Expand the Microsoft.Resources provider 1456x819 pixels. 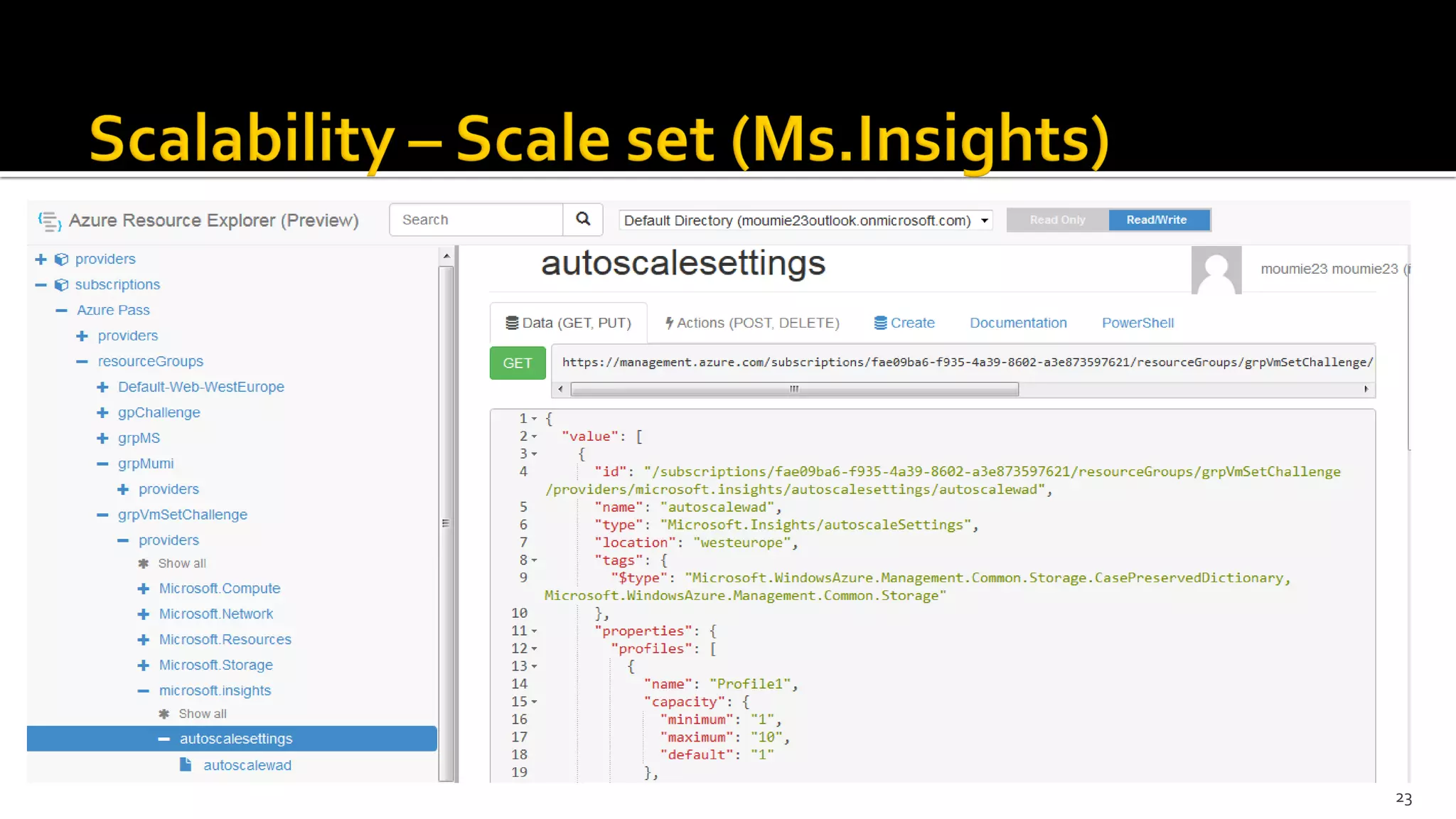click(x=144, y=640)
